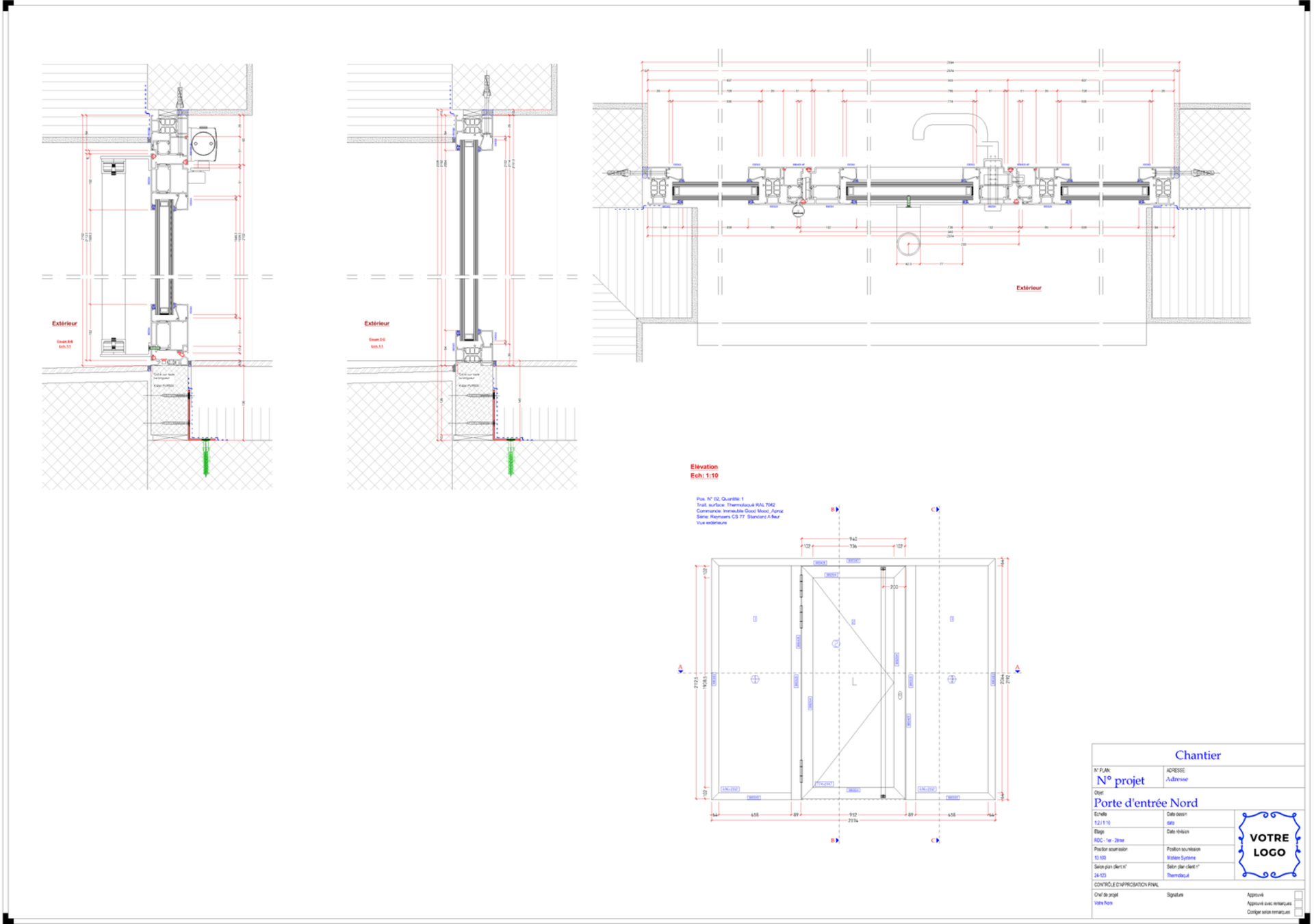Click the 'Extérieur' label in plan view
Screen dimensions: 1314x924
(x=1028, y=288)
